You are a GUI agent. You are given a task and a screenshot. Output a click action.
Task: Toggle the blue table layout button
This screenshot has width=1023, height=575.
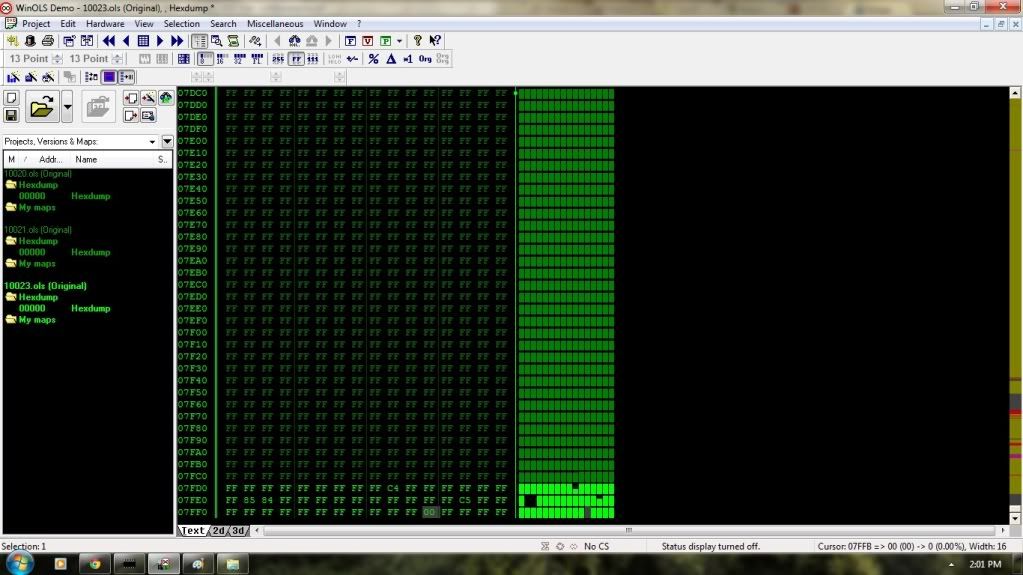tap(183, 59)
